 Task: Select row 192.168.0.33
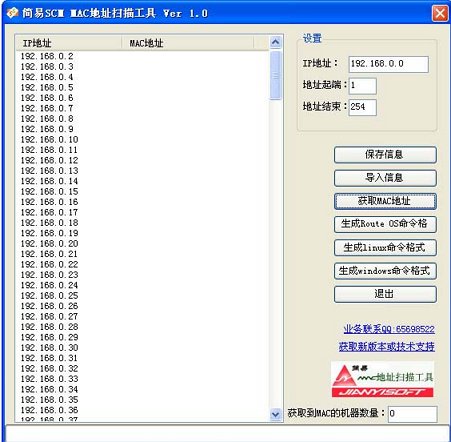coord(142,379)
